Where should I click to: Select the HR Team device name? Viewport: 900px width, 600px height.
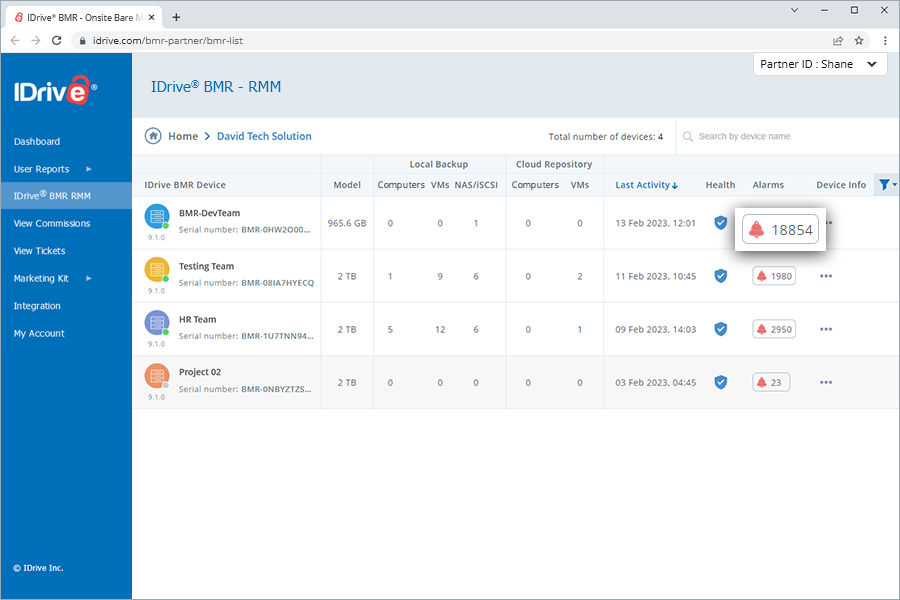(x=197, y=319)
